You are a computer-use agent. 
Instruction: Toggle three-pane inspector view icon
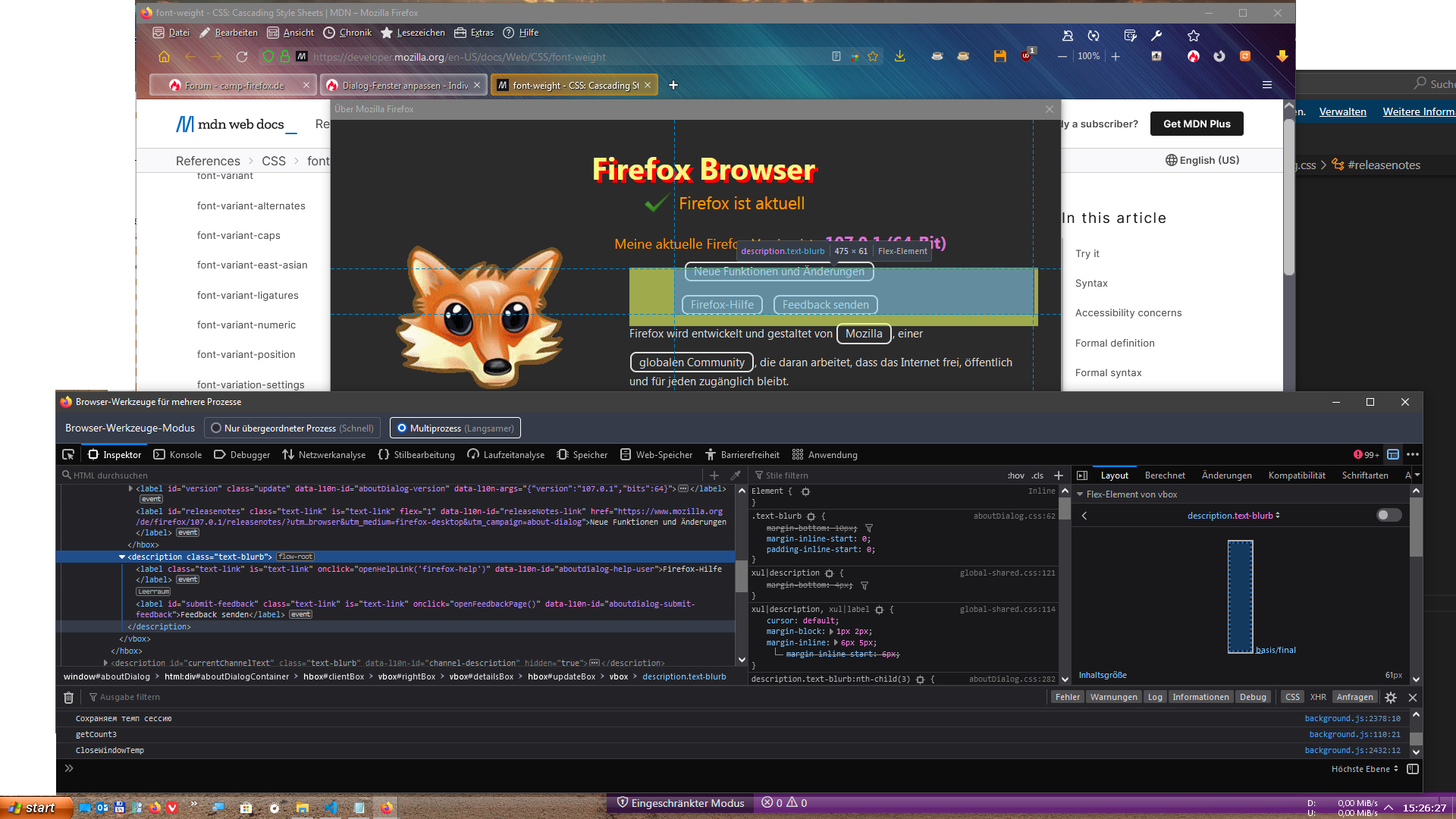pos(1082,475)
